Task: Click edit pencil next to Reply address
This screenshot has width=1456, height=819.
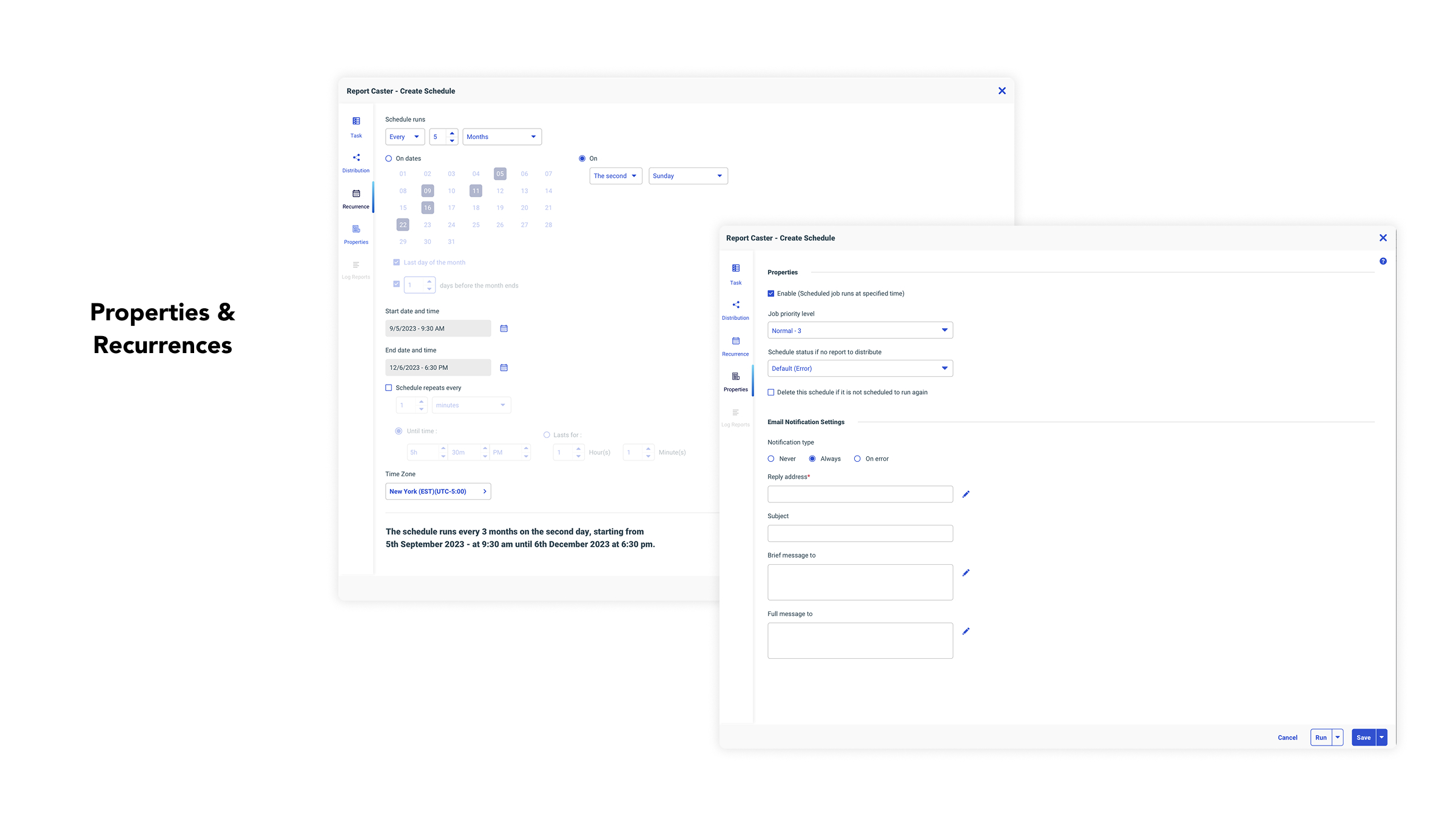Action: click(966, 494)
